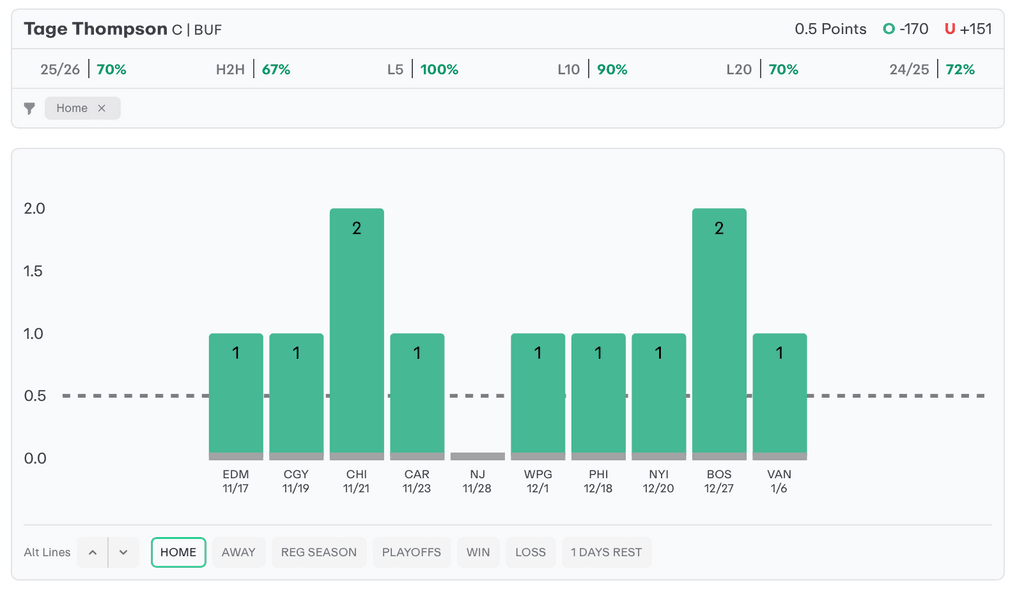The height and width of the screenshot is (596, 1024).
Task: Click the filter funnel icon
Action: point(30,108)
